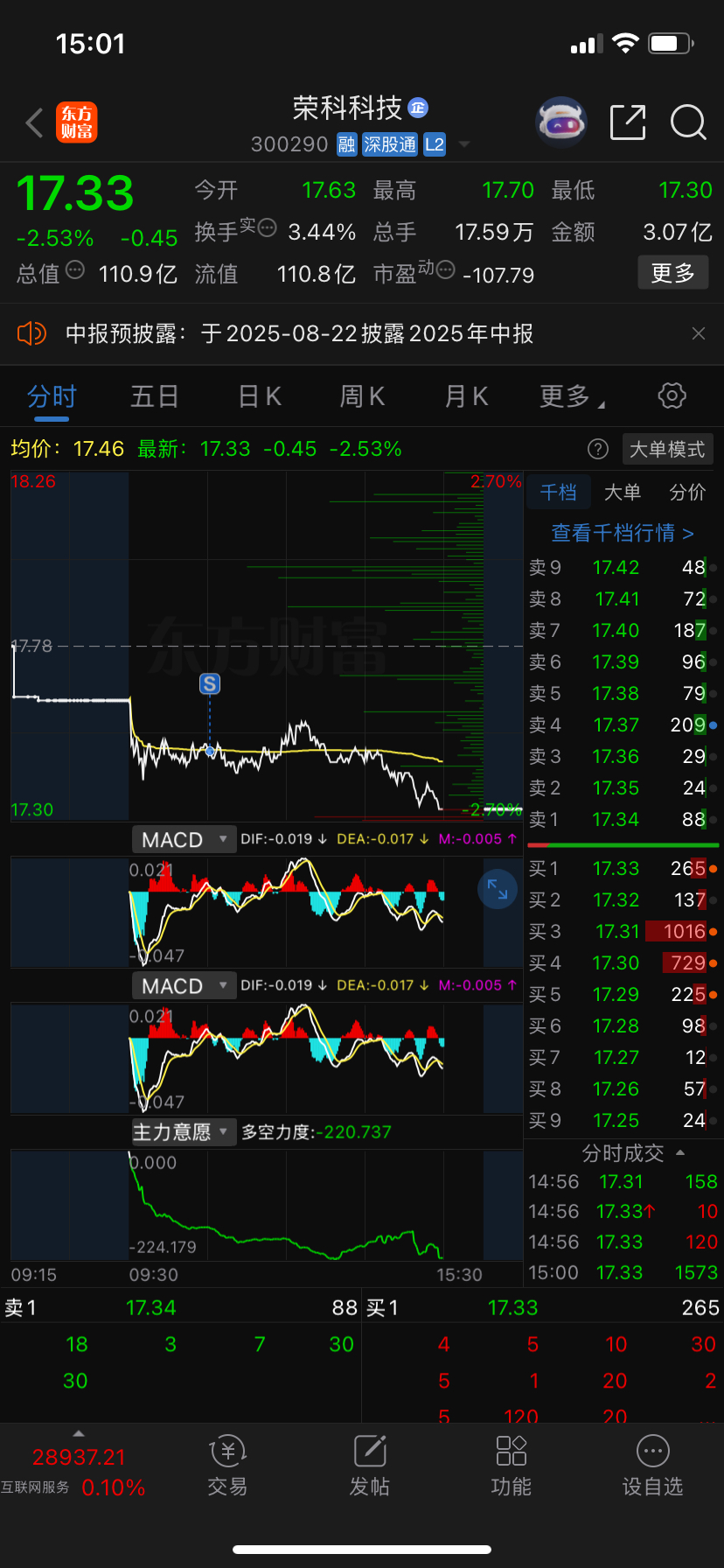Open the second MACD indicator dropdown
This screenshot has height=1568, width=724.
click(x=184, y=986)
